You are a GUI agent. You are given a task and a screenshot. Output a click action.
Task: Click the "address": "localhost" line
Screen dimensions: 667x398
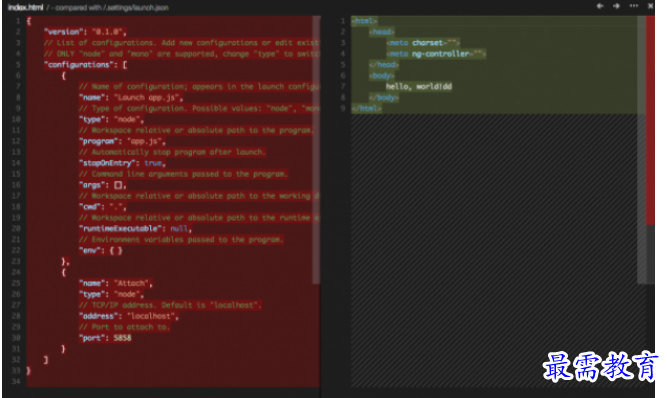pos(129,316)
